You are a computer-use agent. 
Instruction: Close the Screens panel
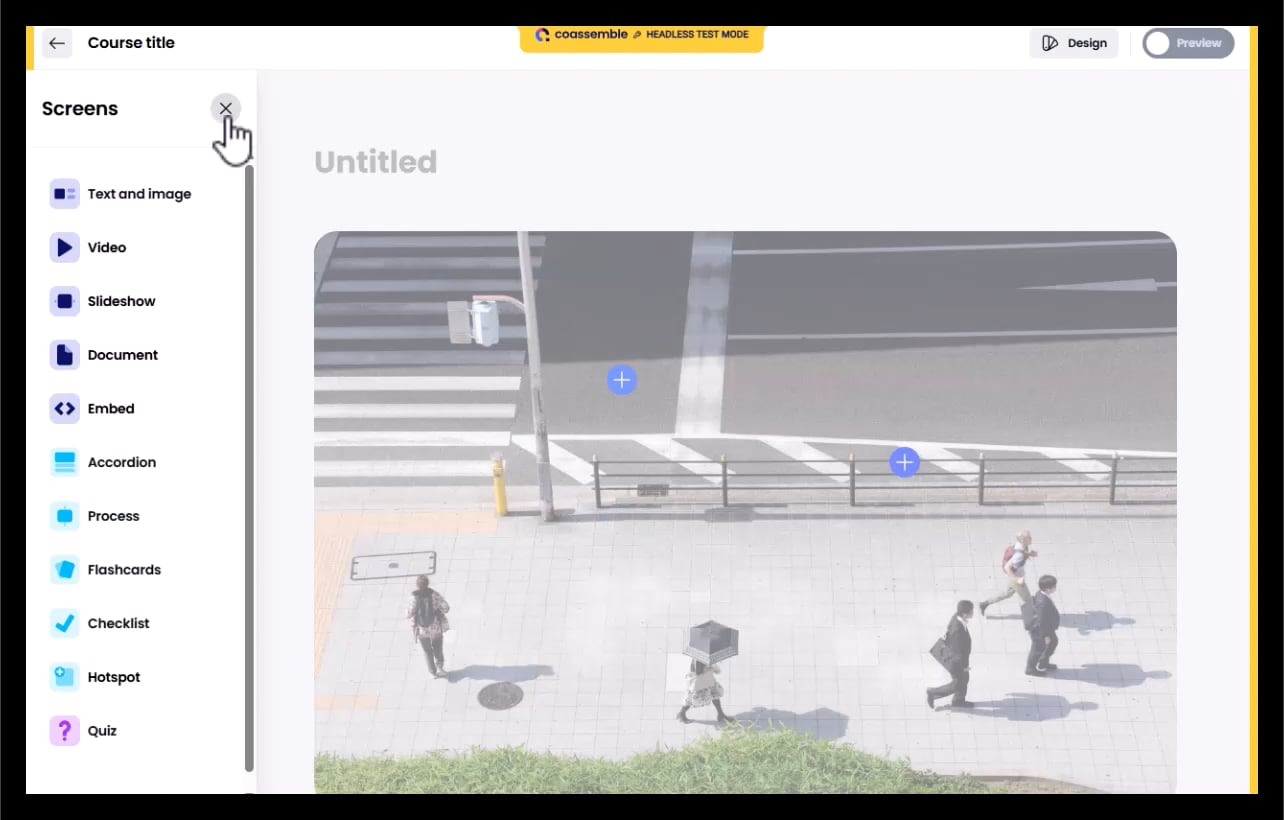point(226,109)
